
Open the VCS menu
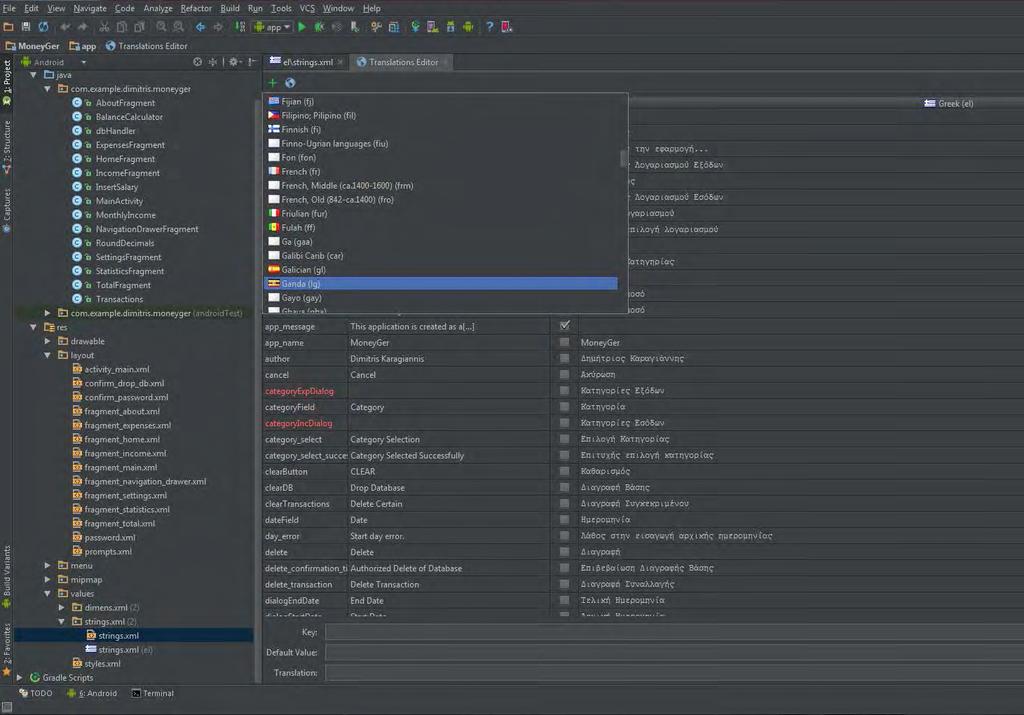(x=307, y=8)
